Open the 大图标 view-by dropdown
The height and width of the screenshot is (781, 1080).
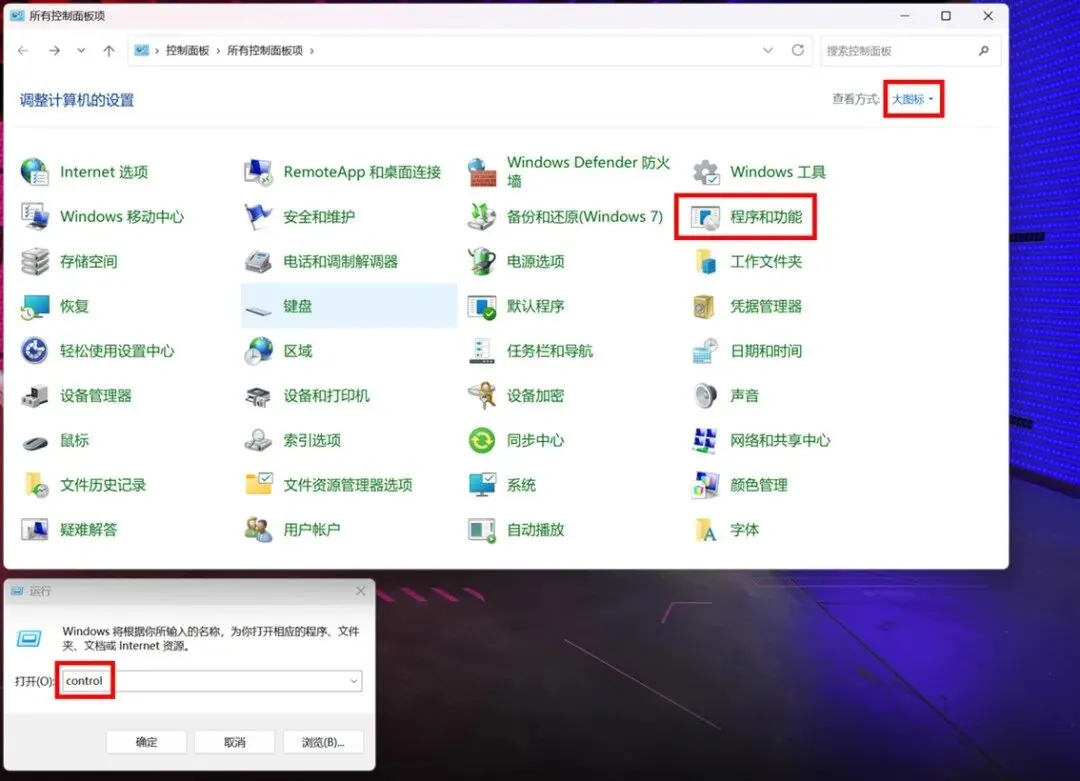coord(913,99)
